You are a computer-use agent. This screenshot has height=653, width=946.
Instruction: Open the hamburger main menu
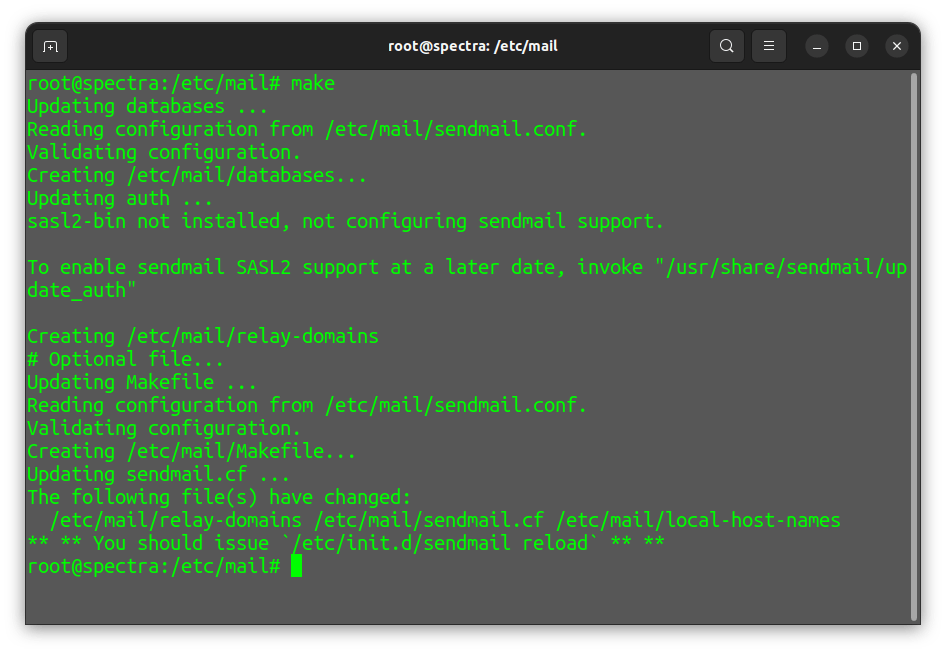coord(769,46)
